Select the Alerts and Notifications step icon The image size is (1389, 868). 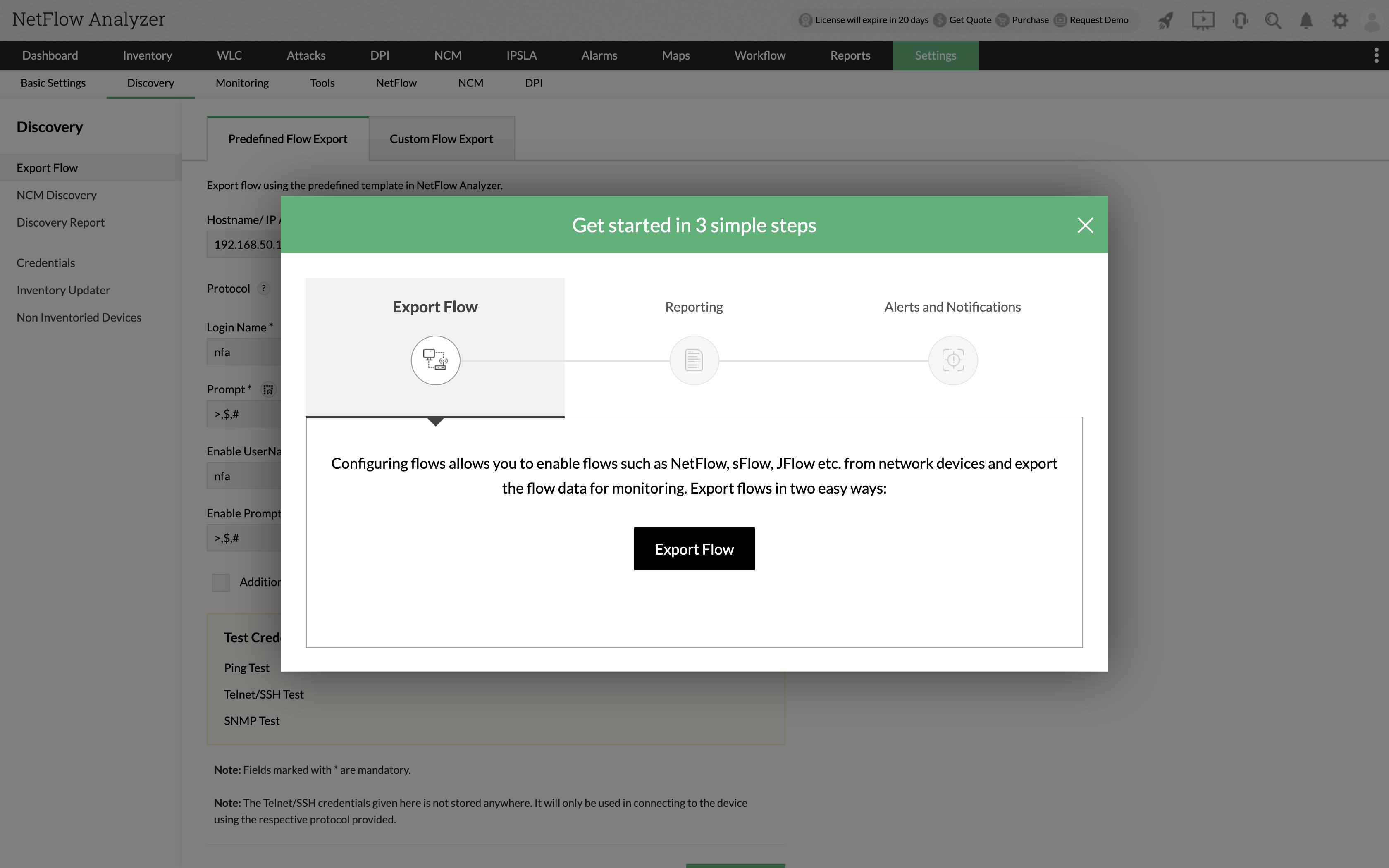point(953,360)
